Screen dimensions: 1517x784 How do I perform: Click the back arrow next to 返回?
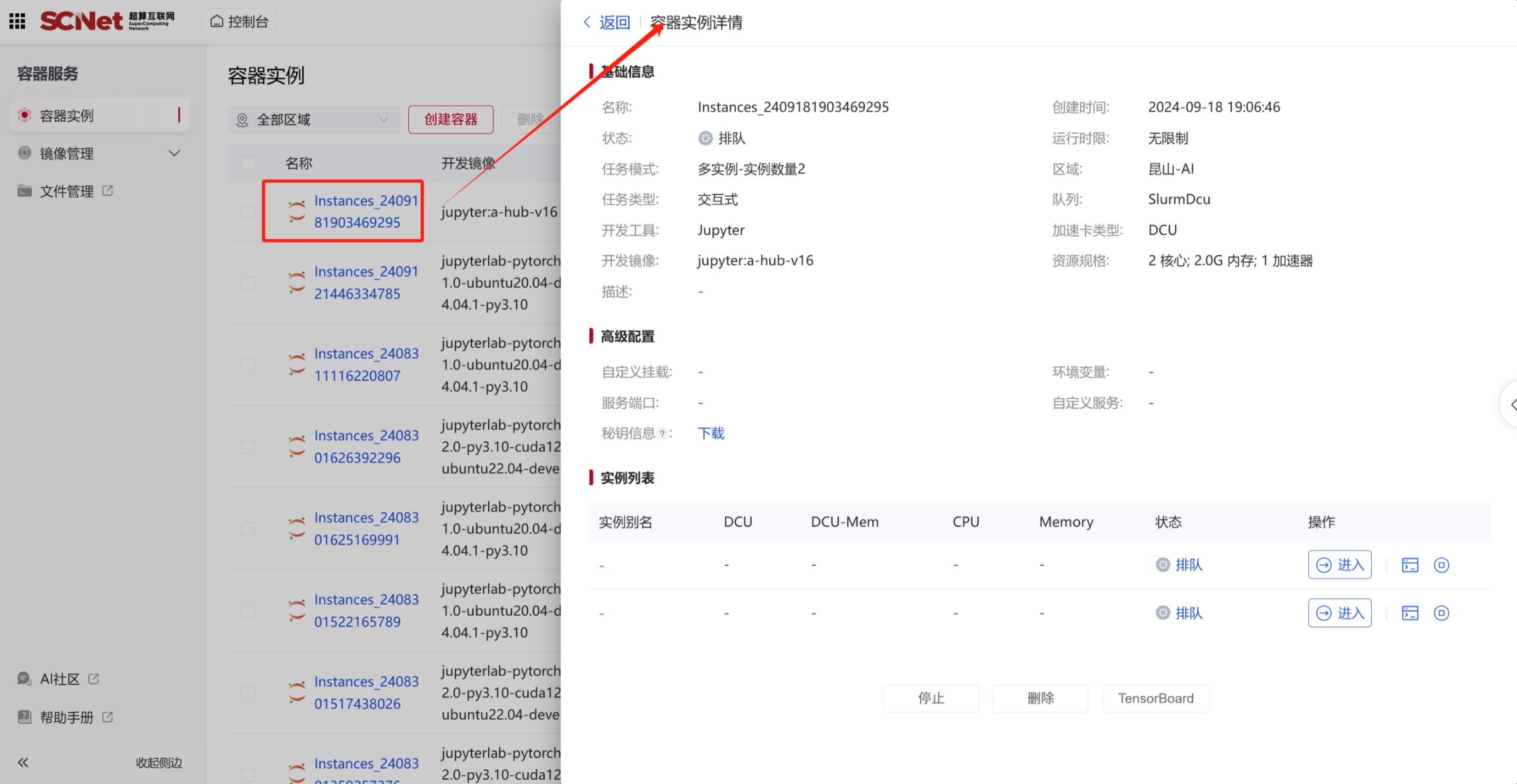[586, 22]
